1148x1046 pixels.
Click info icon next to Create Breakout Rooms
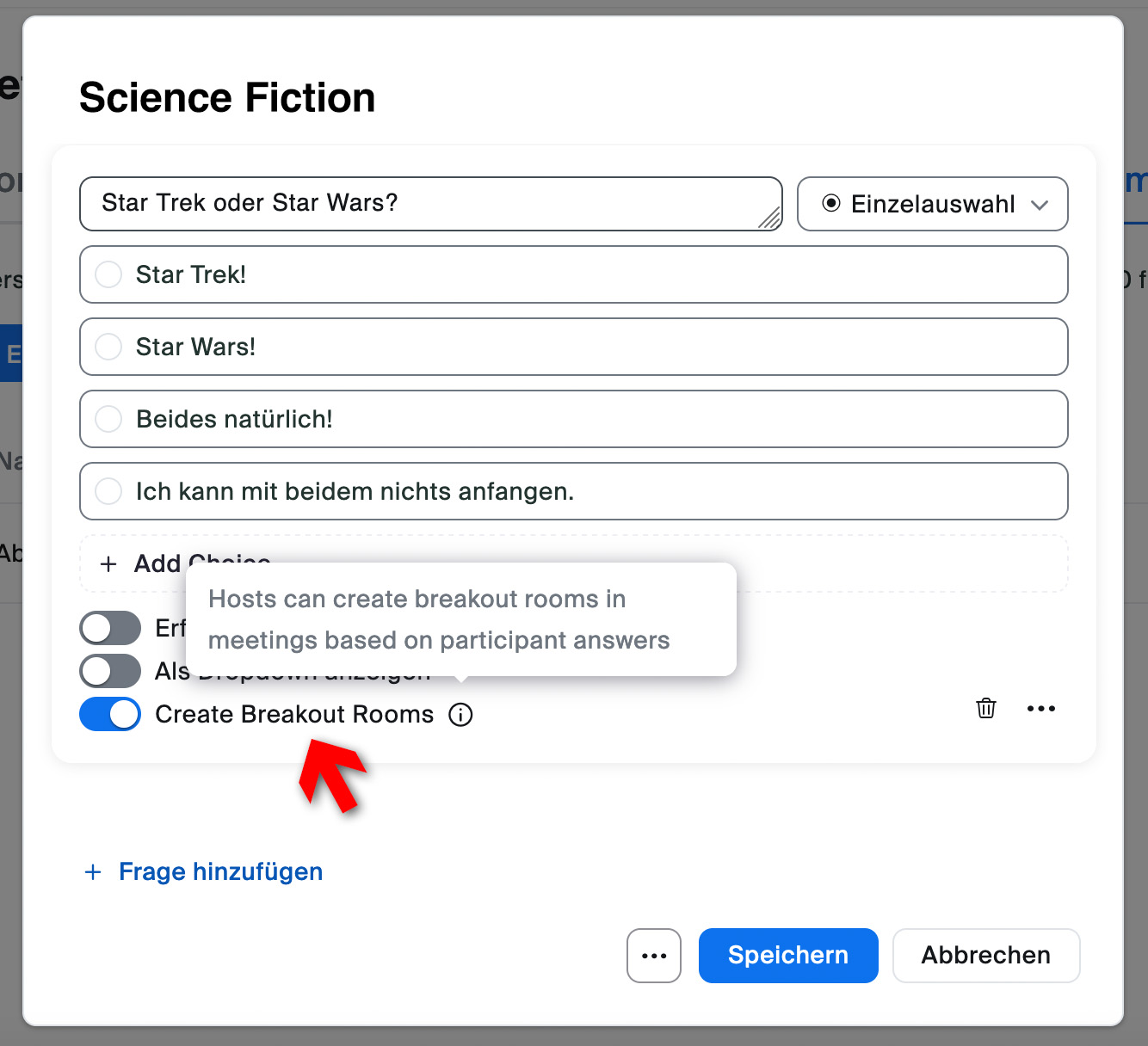click(x=460, y=715)
